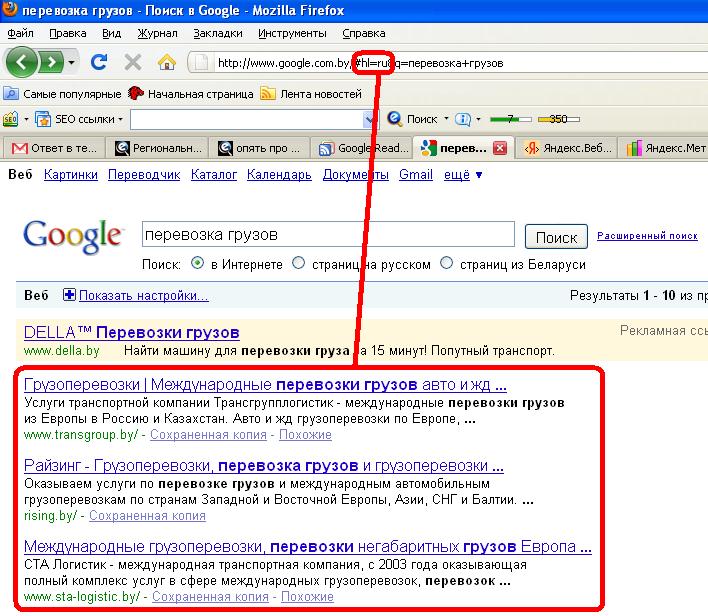Click the Google logo

click(72, 237)
